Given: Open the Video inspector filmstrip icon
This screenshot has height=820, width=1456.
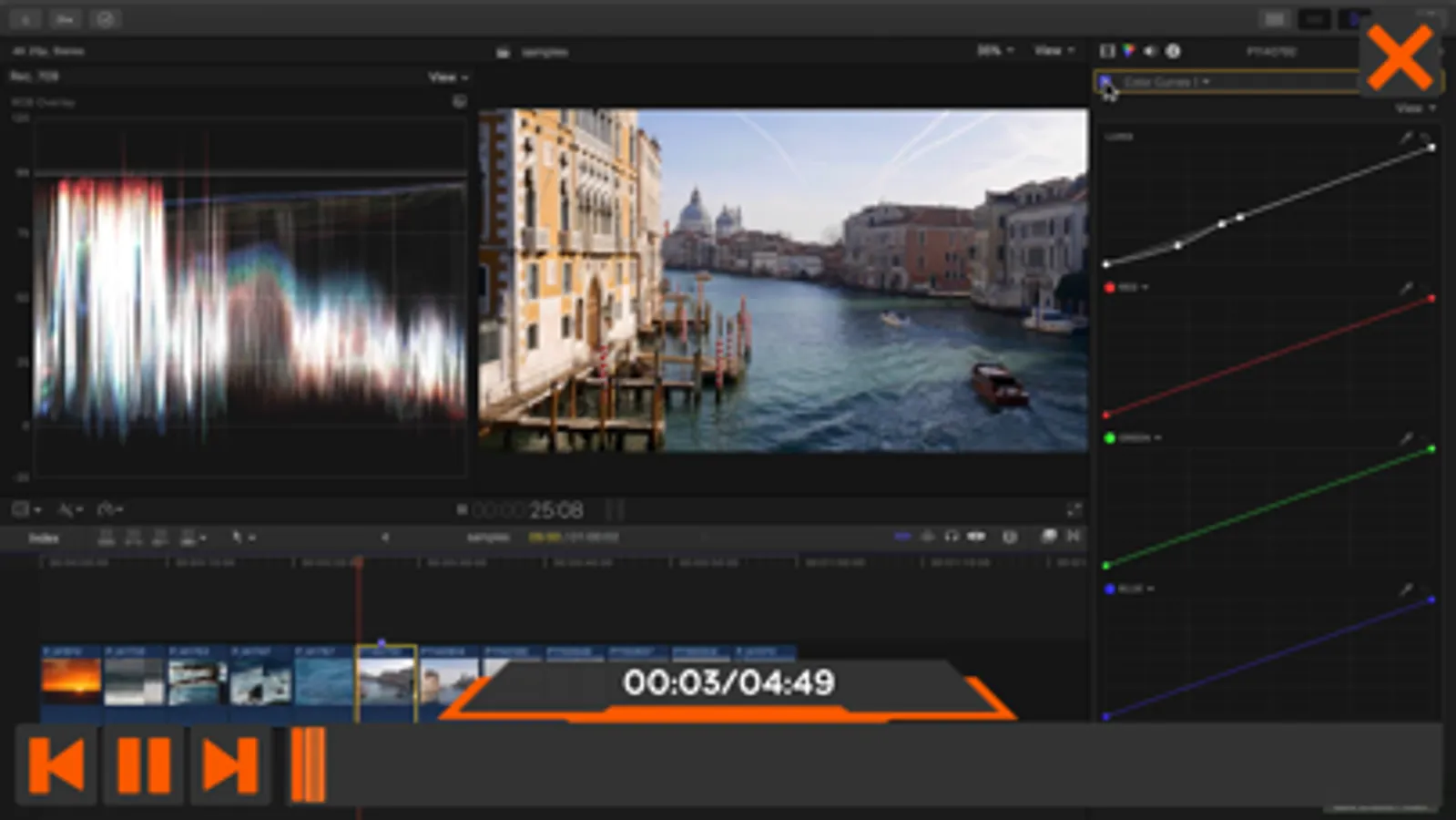Looking at the screenshot, I should 1107,51.
